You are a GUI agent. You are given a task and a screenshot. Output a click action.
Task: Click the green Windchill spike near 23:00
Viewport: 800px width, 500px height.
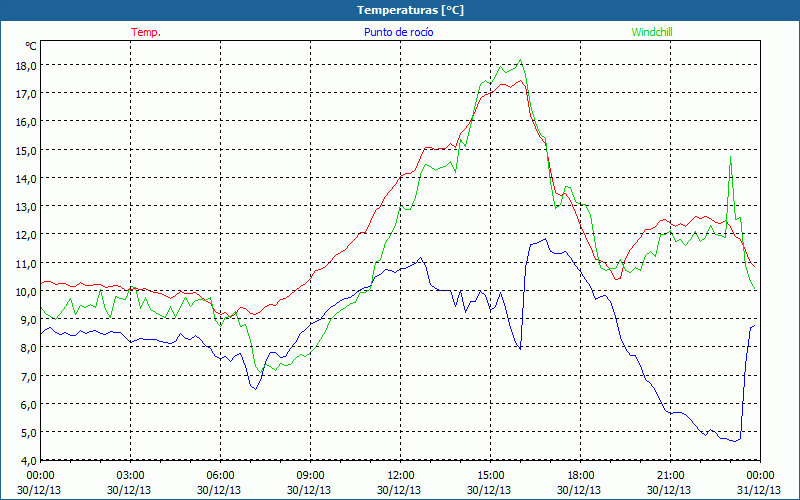click(x=731, y=157)
